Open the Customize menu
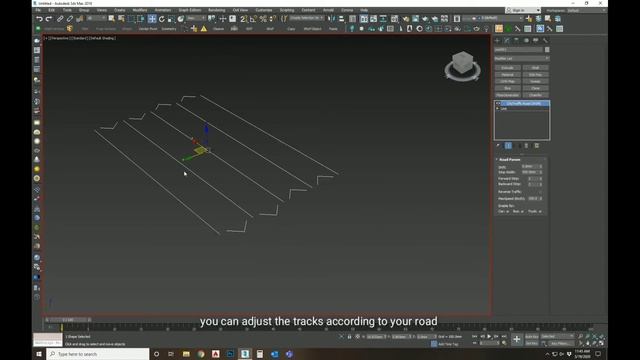Image resolution: width=640 pixels, height=360 pixels. tap(264, 10)
